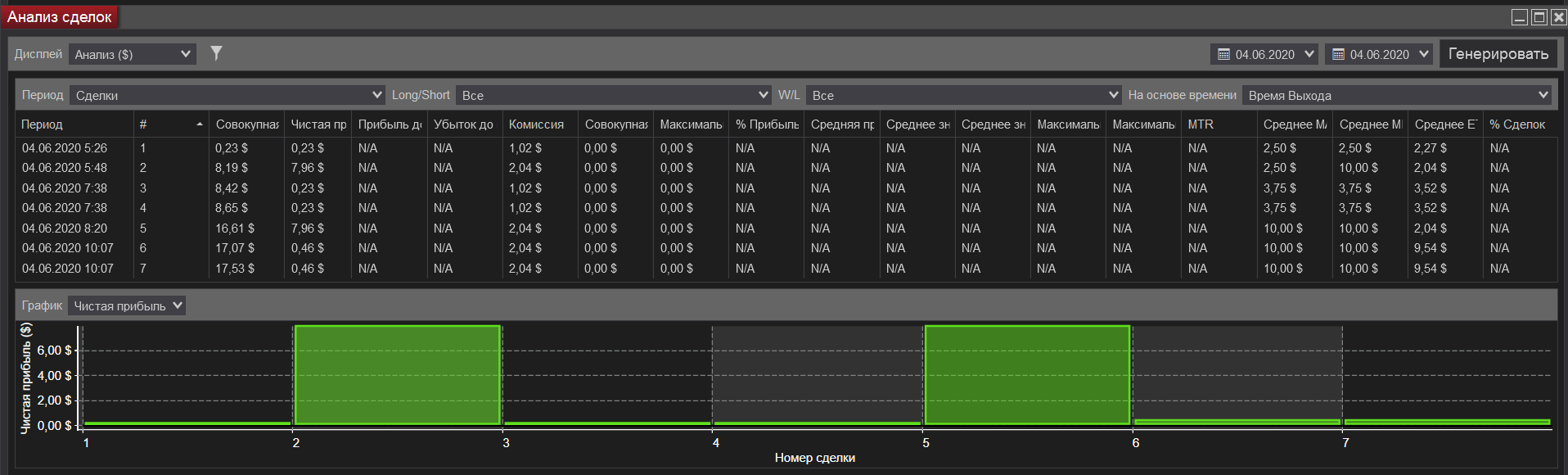Click cumulative value 16,61 $
The height and width of the screenshot is (475, 1568).
235,228
